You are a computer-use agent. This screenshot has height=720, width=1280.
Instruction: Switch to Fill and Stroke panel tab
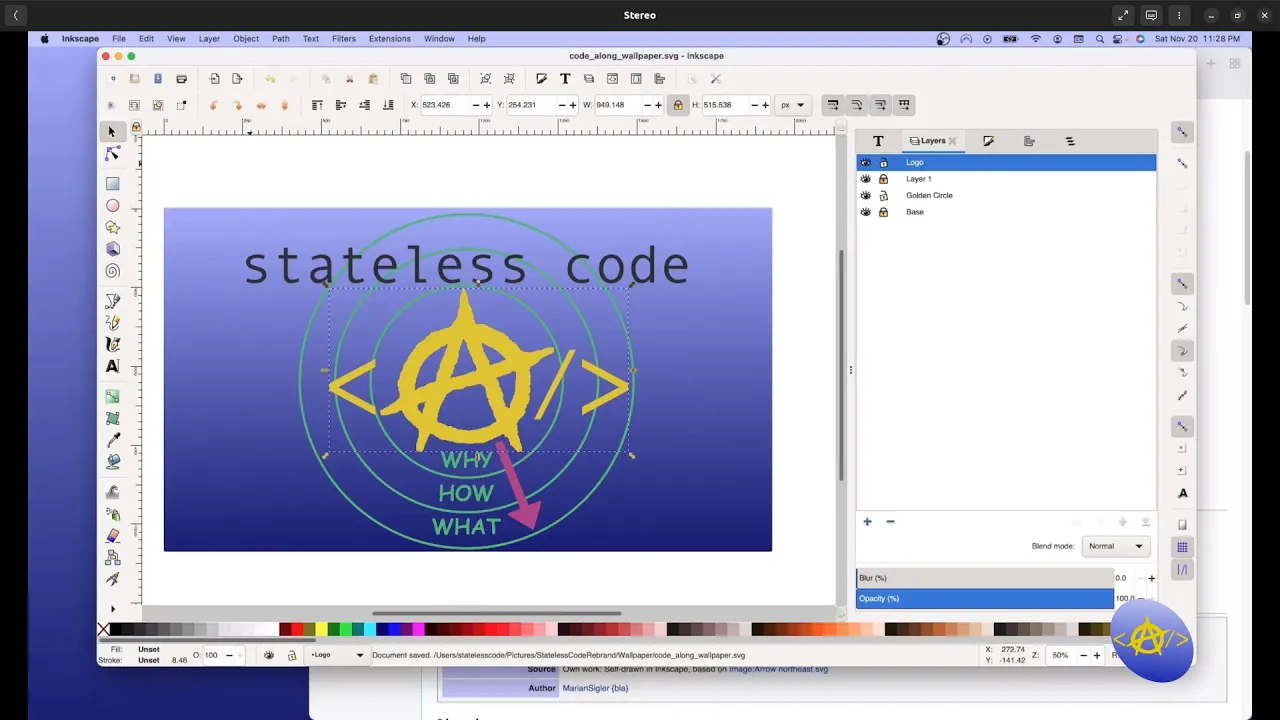coord(988,141)
